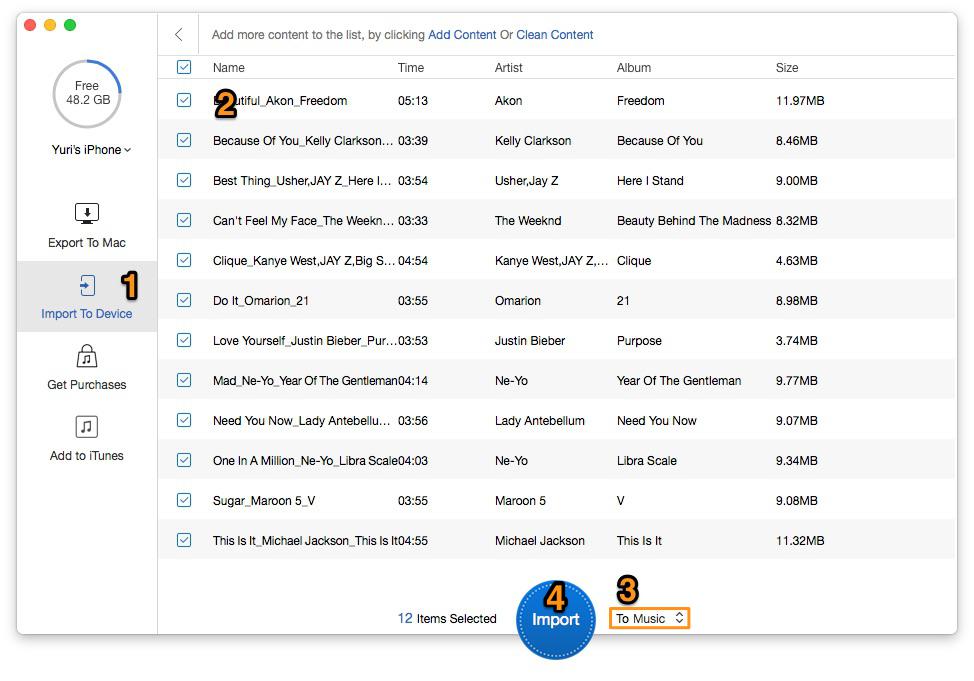Image resolution: width=974 pixels, height=681 pixels.
Task: Click time cell '05:13'
Action: 413,101
